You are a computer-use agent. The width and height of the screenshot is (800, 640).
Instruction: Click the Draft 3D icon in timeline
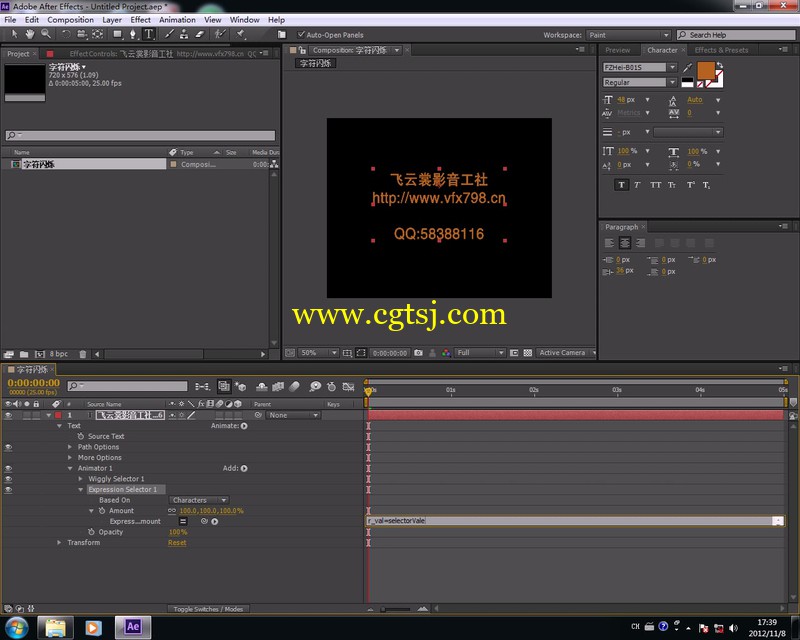[241, 386]
